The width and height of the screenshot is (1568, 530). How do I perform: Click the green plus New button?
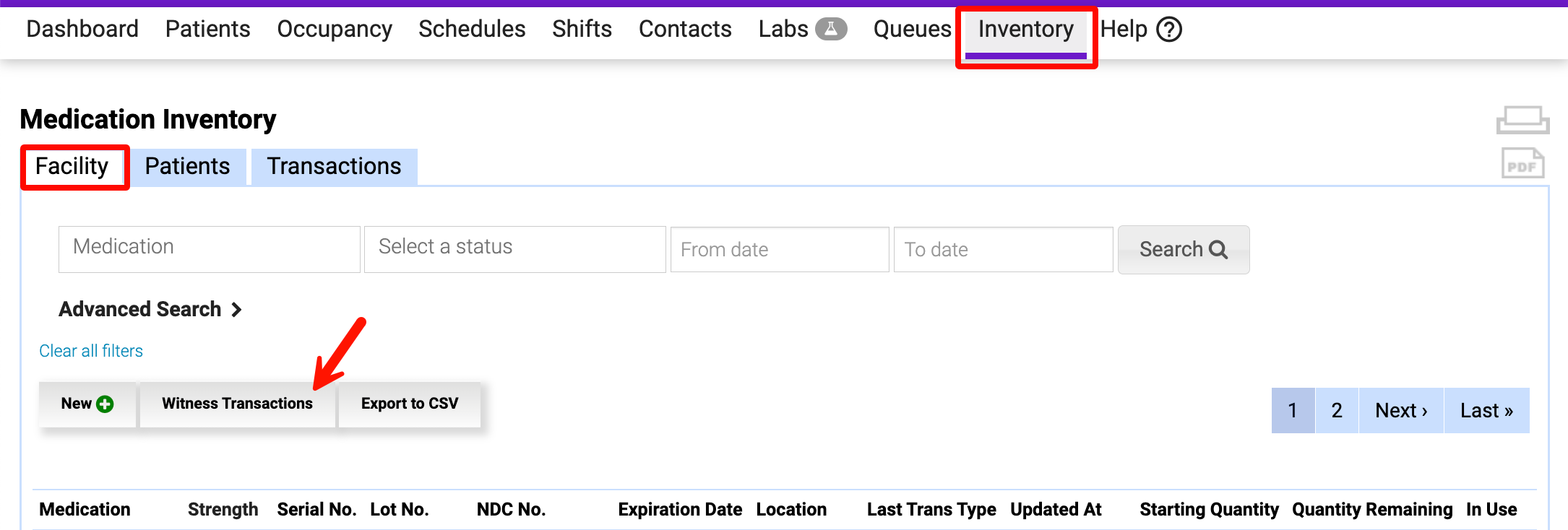(x=87, y=404)
